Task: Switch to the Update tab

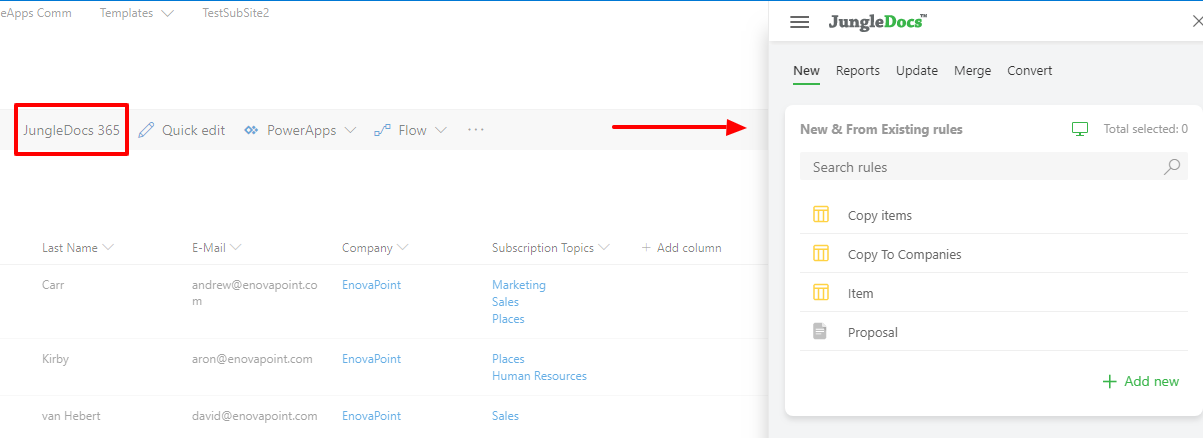Action: tap(917, 70)
